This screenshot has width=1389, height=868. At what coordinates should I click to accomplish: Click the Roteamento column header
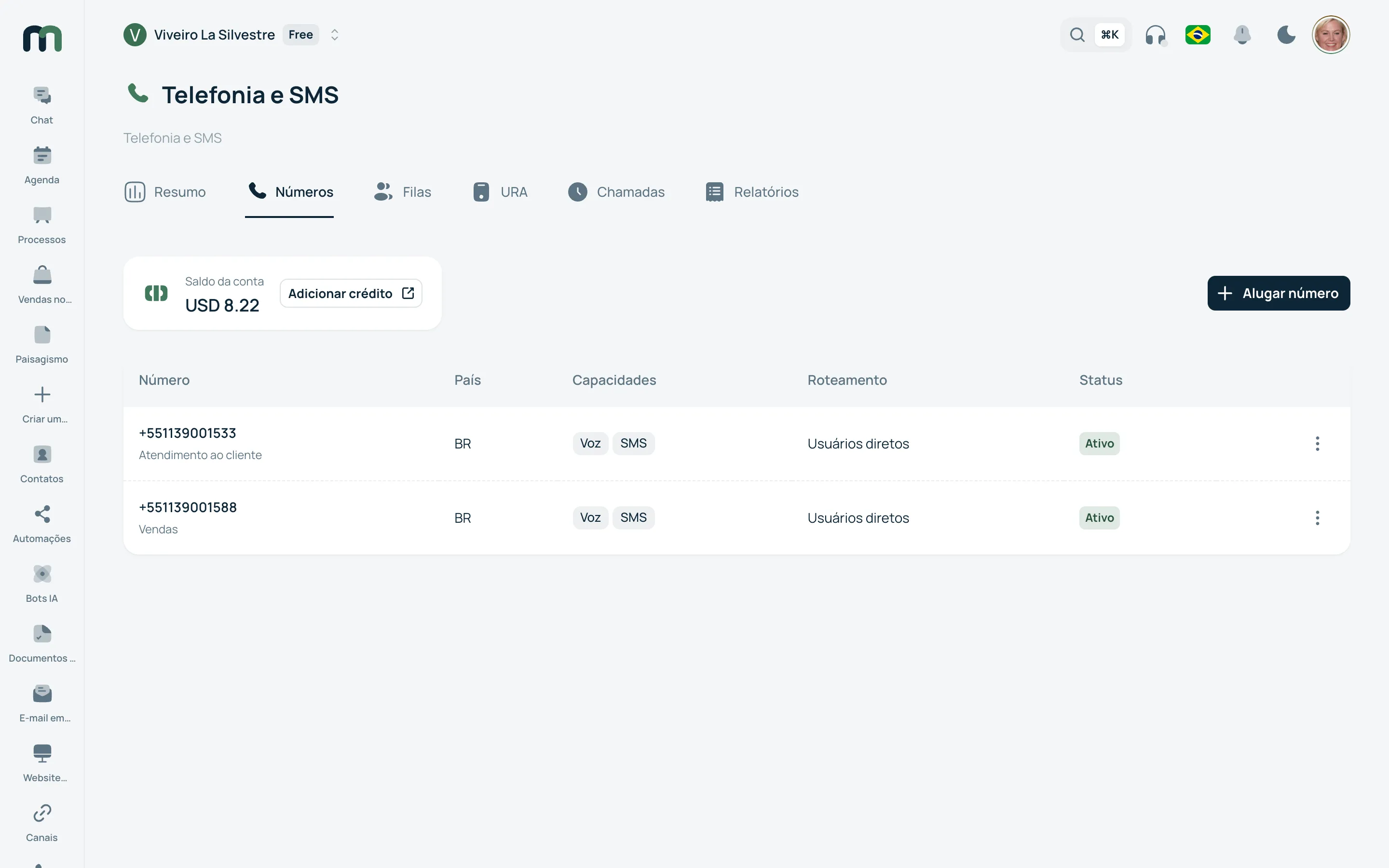click(847, 380)
